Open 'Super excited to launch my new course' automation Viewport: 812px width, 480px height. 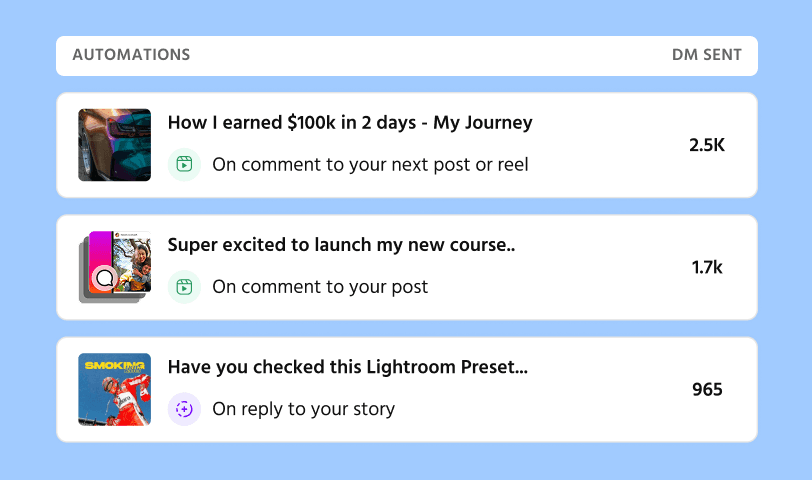[x=341, y=245]
